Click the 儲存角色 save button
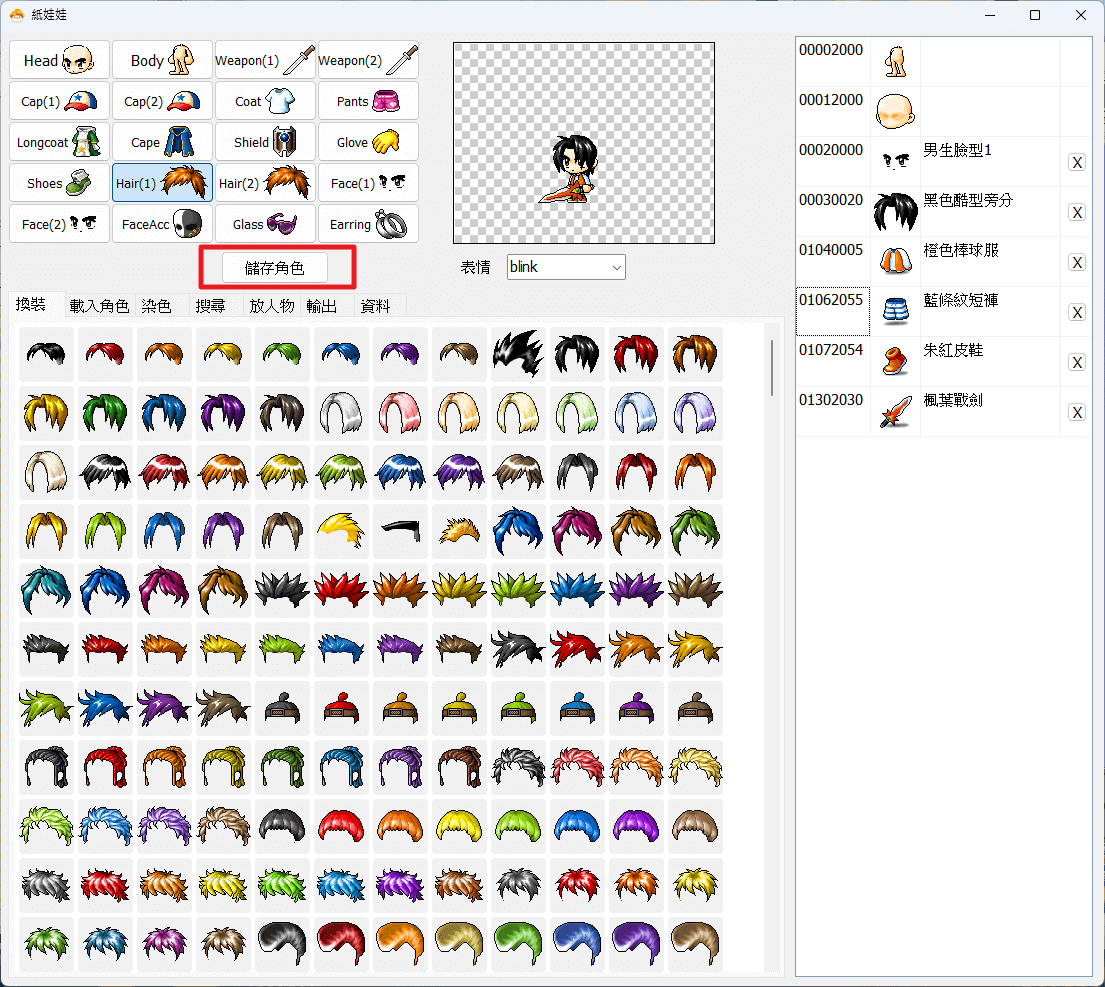 point(275,268)
